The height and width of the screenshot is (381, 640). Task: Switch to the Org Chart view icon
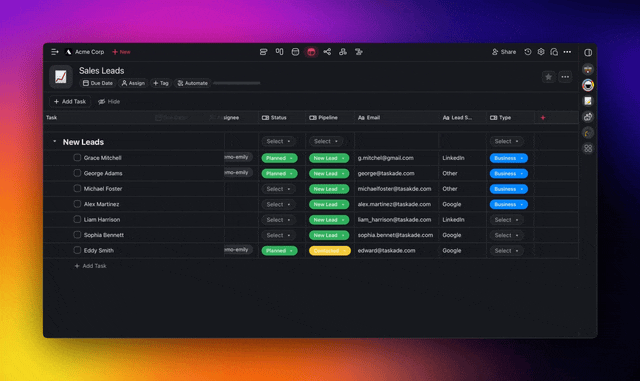tap(343, 52)
